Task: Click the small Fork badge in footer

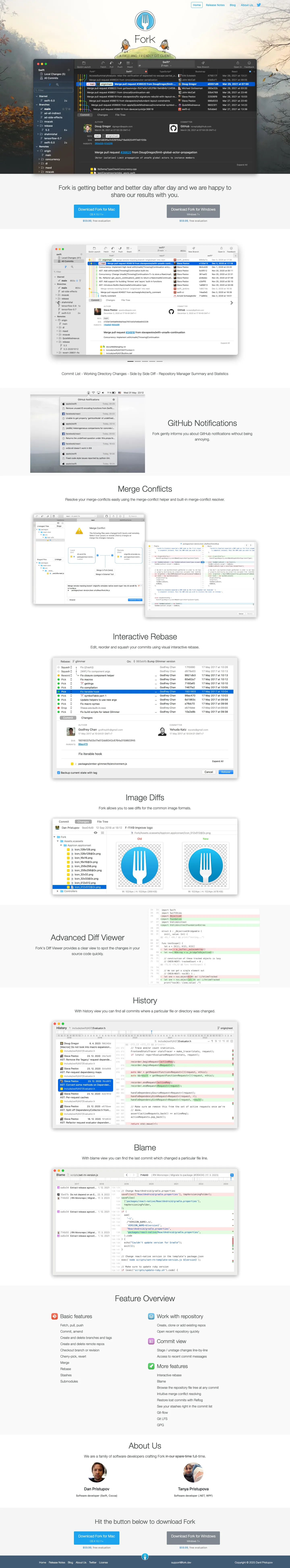Action: pyautogui.click(x=145, y=1557)
